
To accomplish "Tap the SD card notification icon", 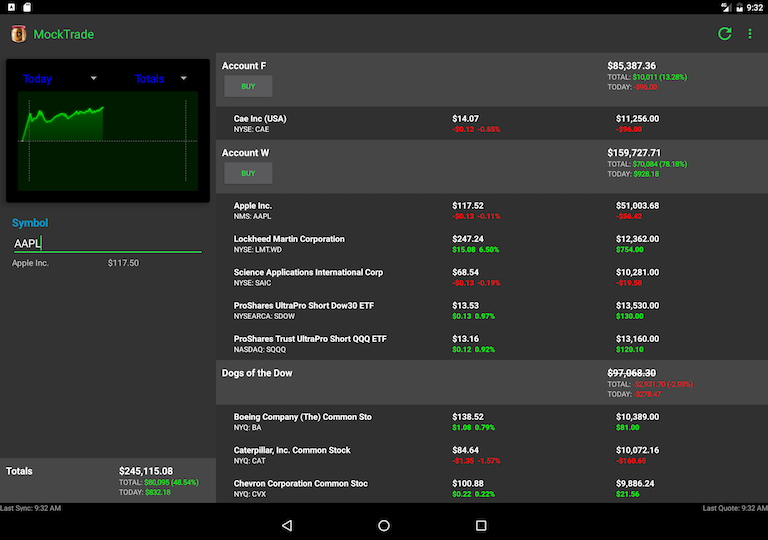I will 27,7.
